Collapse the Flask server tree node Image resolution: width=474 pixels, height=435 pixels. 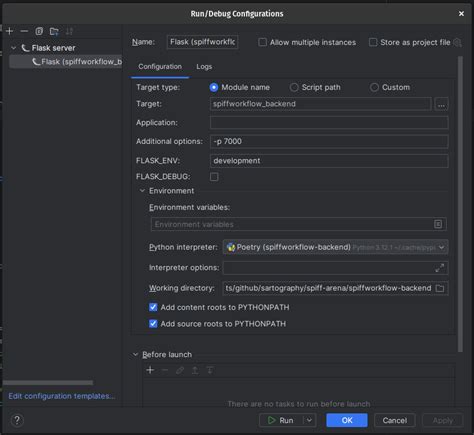14,48
